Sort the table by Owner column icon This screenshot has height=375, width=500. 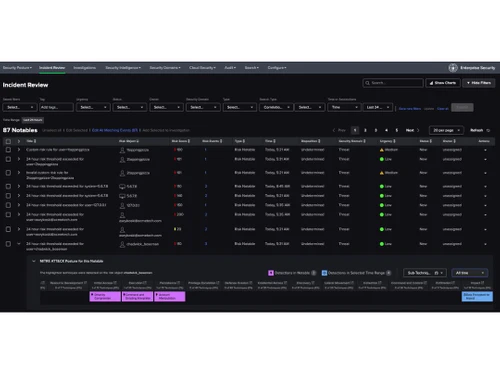pyautogui.click(x=454, y=141)
